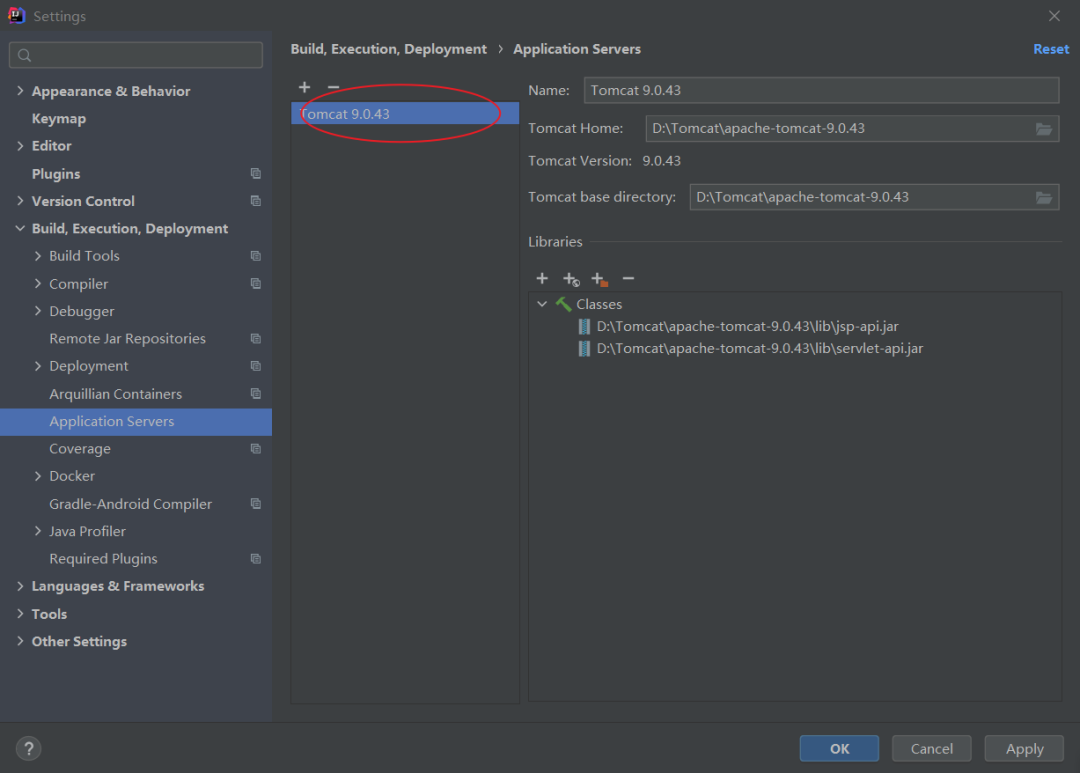Click the project-level icon beside Version Control
The height and width of the screenshot is (773, 1080).
pyautogui.click(x=256, y=201)
